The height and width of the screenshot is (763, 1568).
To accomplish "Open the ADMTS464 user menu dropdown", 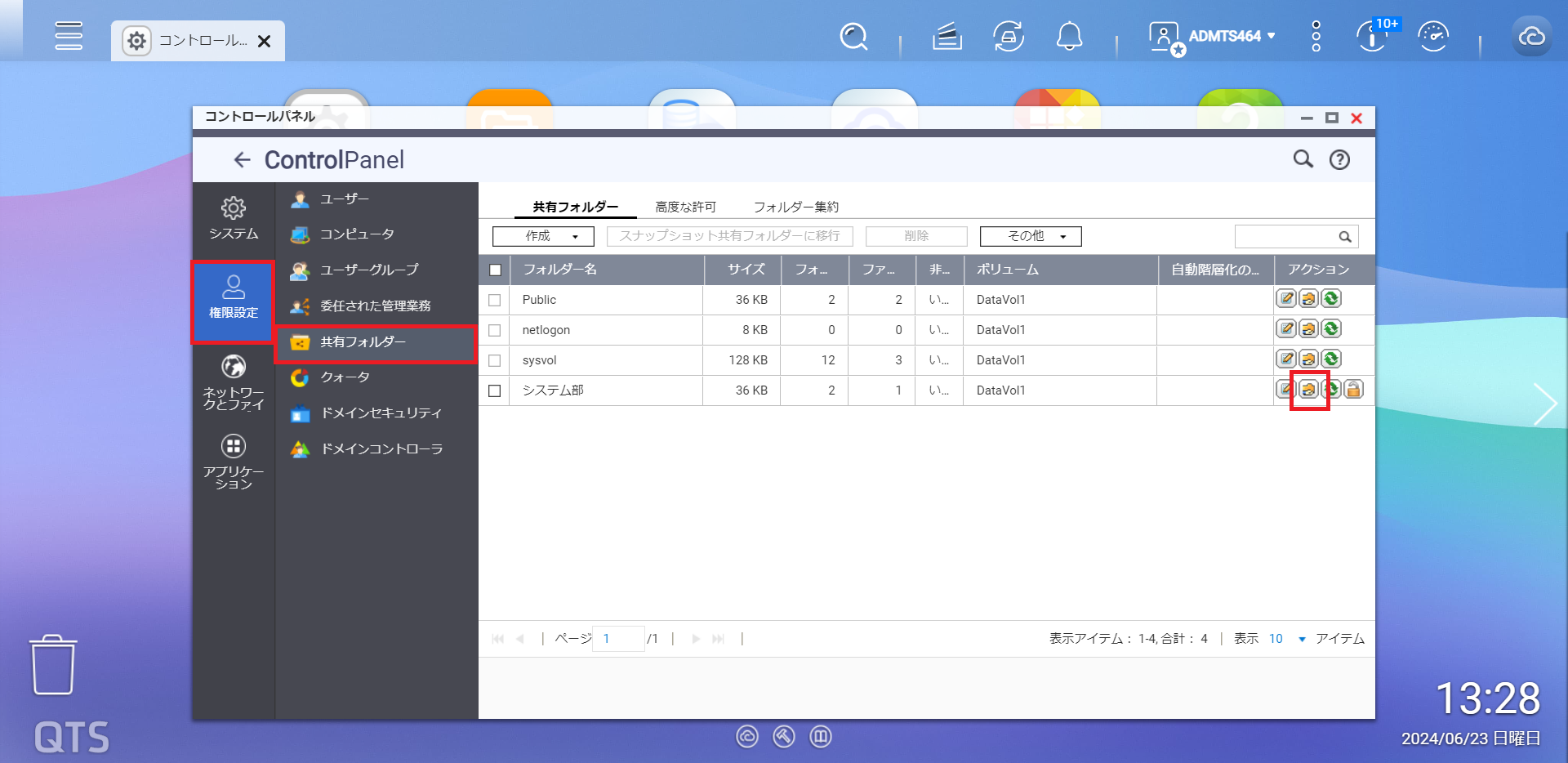I will [x=1213, y=36].
